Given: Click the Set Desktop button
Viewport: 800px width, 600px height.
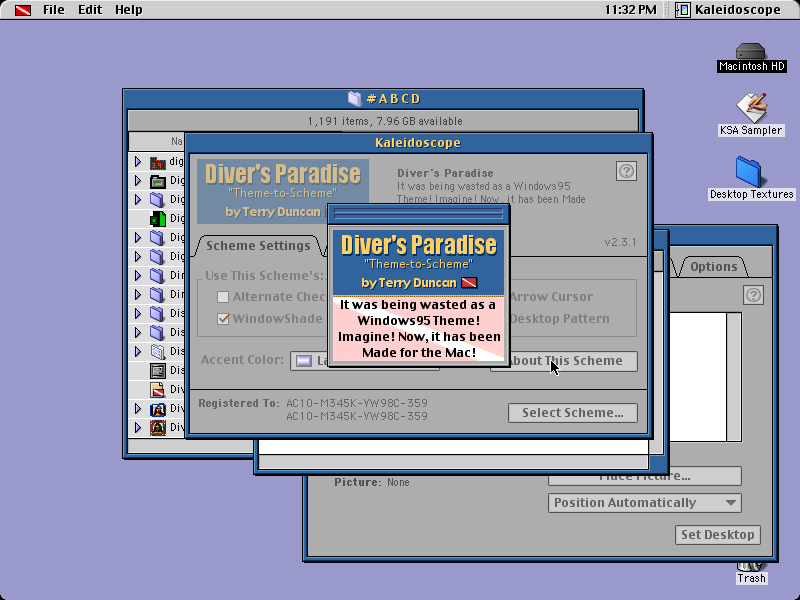Looking at the screenshot, I should (718, 535).
